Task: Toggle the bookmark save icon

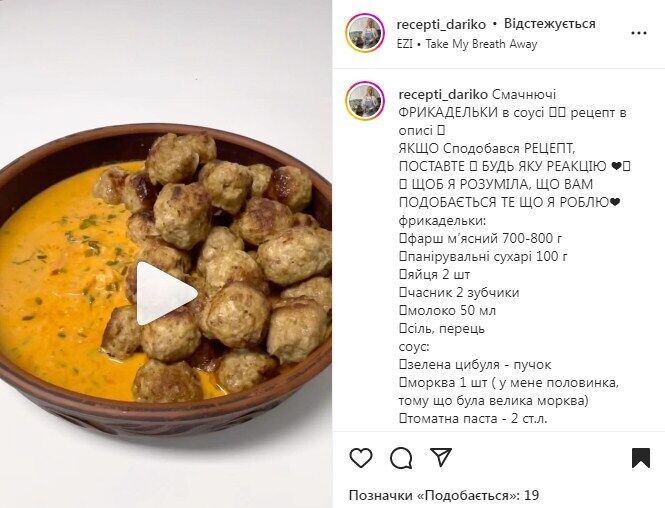Action: tap(641, 458)
